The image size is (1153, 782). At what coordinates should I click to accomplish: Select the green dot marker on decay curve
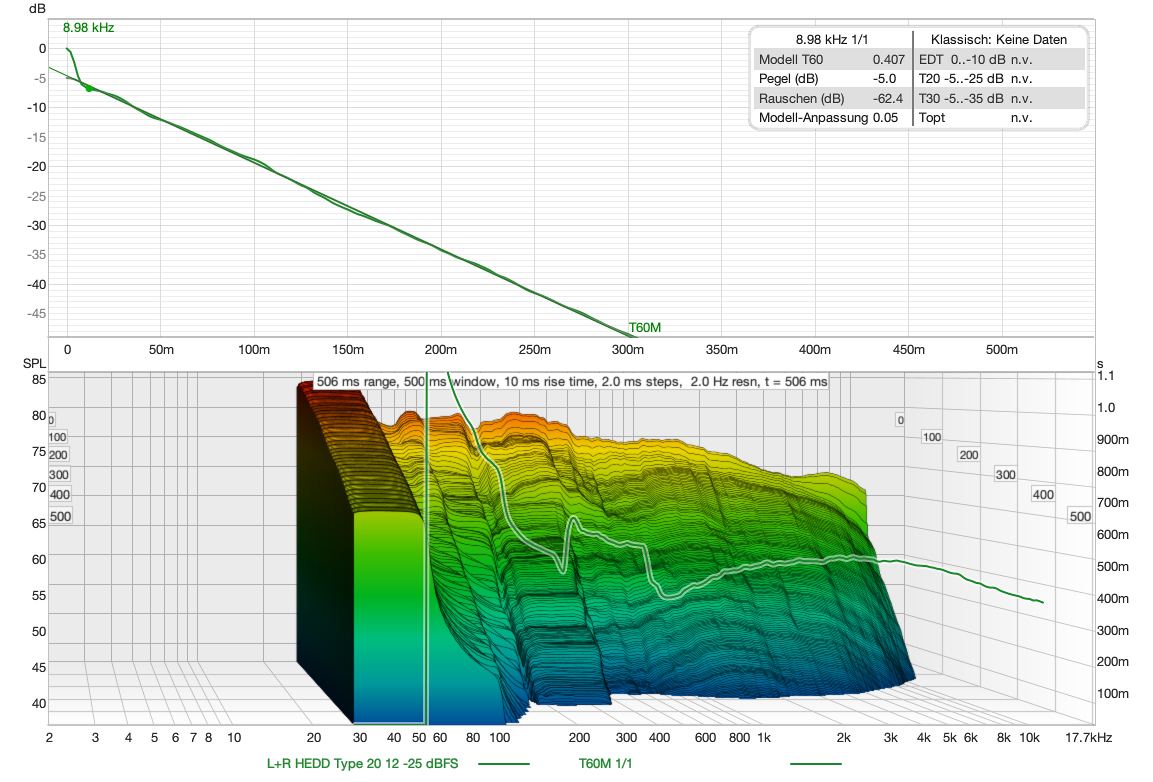coord(89,88)
